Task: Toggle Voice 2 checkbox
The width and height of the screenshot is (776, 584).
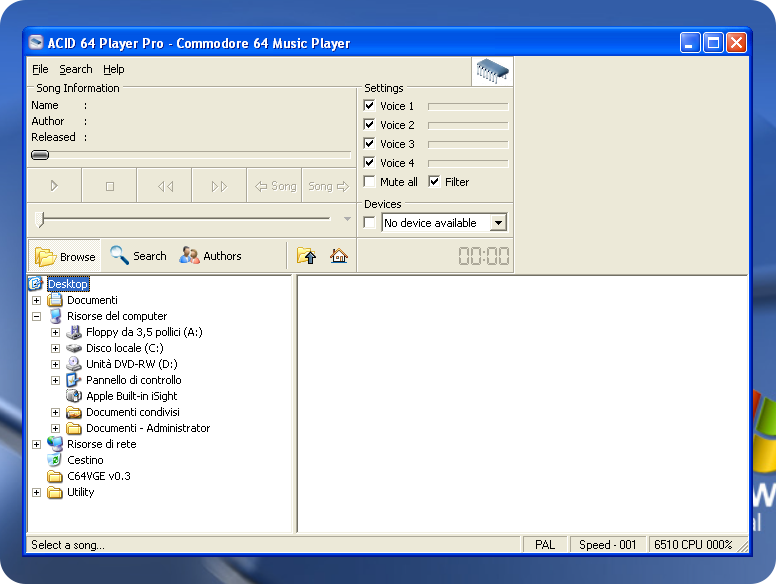Action: tap(369, 124)
